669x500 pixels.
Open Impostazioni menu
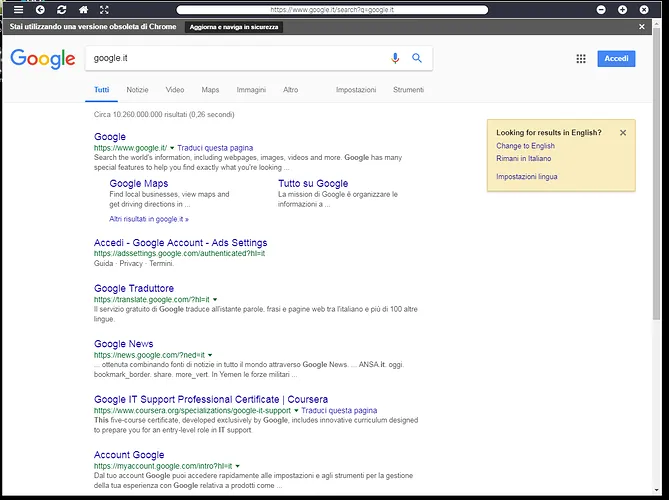[356, 90]
